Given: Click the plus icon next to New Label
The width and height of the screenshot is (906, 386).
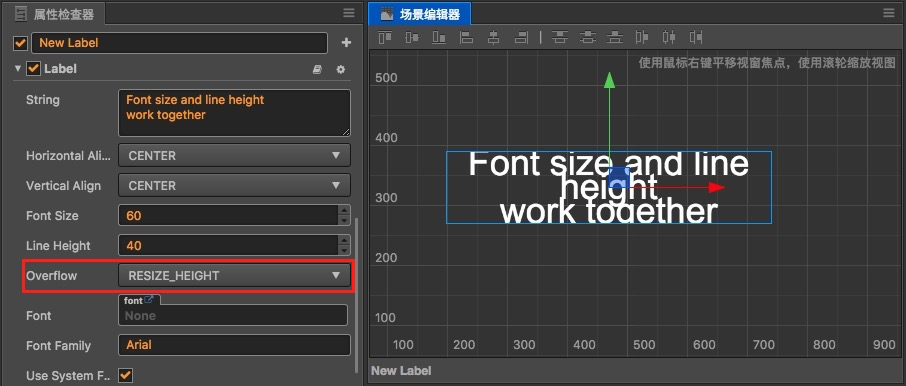Looking at the screenshot, I should (x=346, y=43).
